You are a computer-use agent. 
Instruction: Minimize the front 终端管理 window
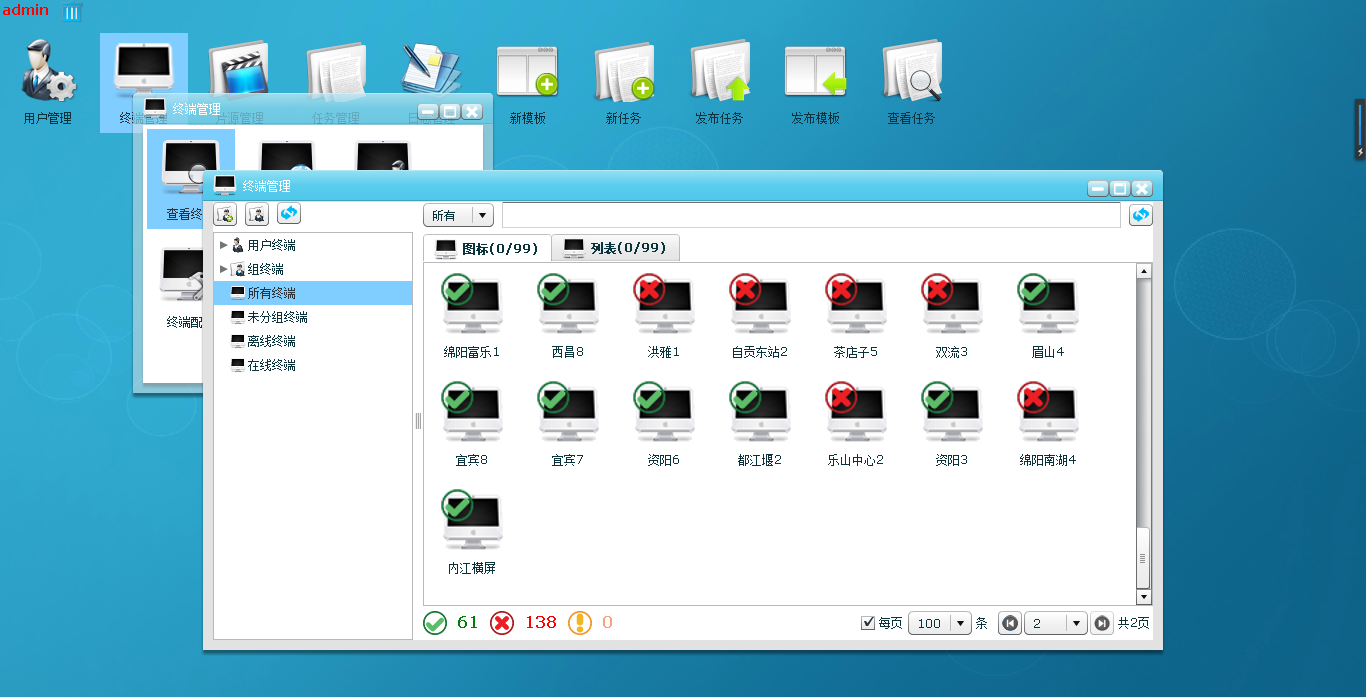point(1098,188)
